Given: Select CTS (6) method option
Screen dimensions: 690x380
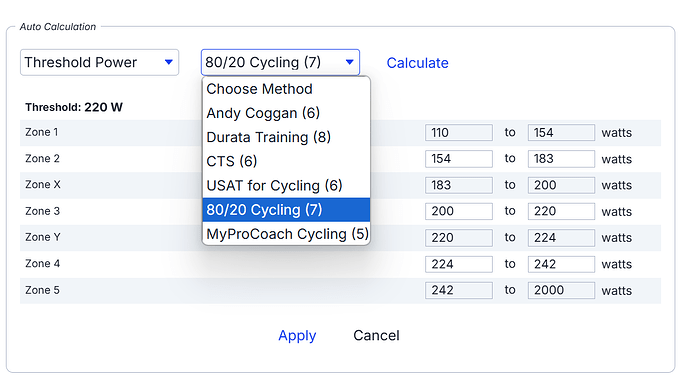Looking at the screenshot, I should tap(286, 161).
